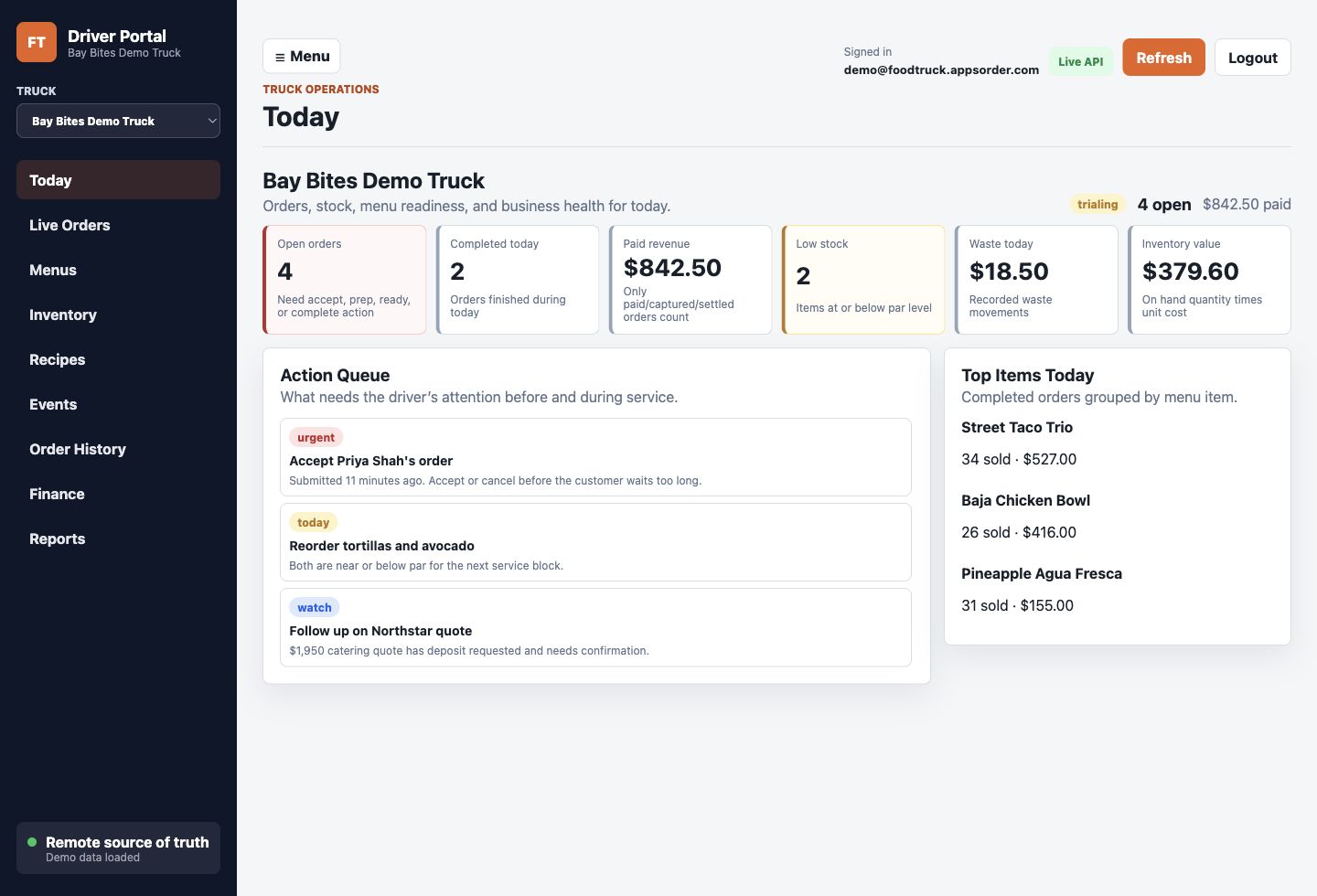Click the Waste today $18.50 card
Viewport: 1317px width, 896px height.
pos(1036,280)
